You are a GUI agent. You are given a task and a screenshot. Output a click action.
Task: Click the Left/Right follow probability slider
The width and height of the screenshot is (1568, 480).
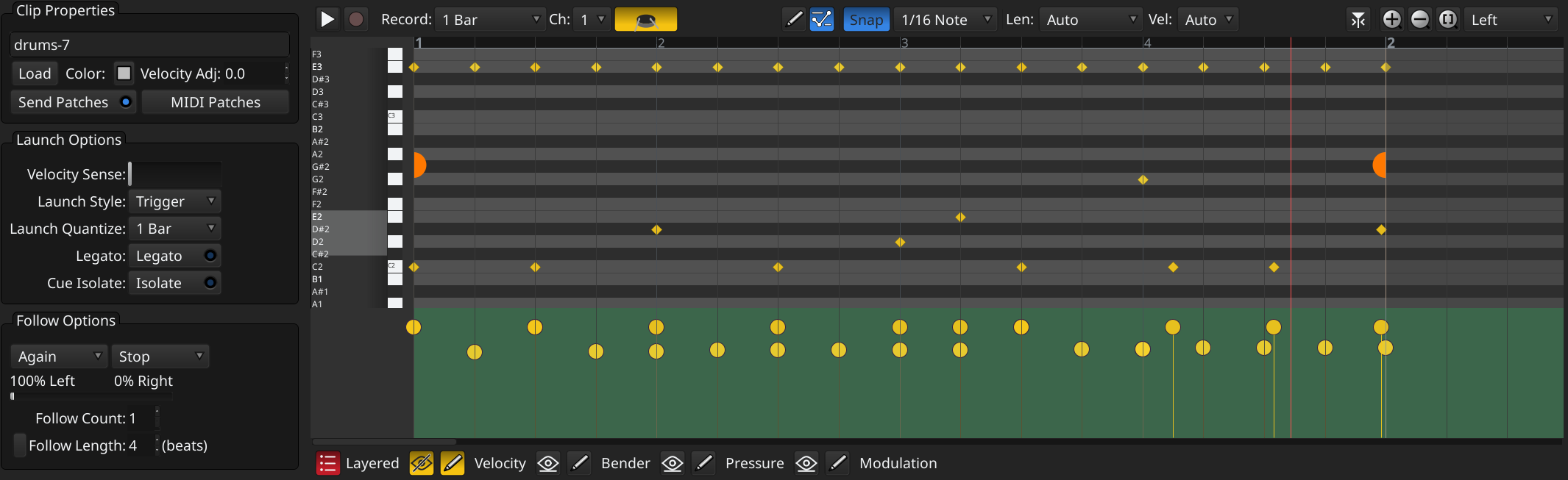(91, 396)
